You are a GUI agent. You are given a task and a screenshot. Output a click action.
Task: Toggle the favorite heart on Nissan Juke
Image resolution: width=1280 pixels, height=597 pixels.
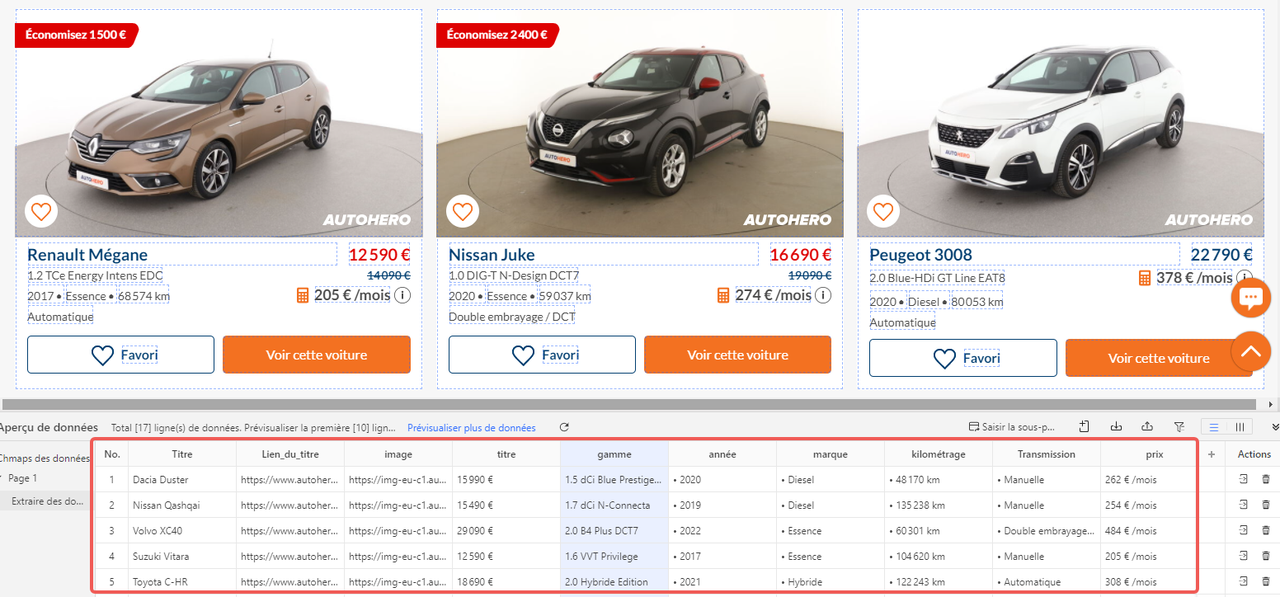[462, 211]
